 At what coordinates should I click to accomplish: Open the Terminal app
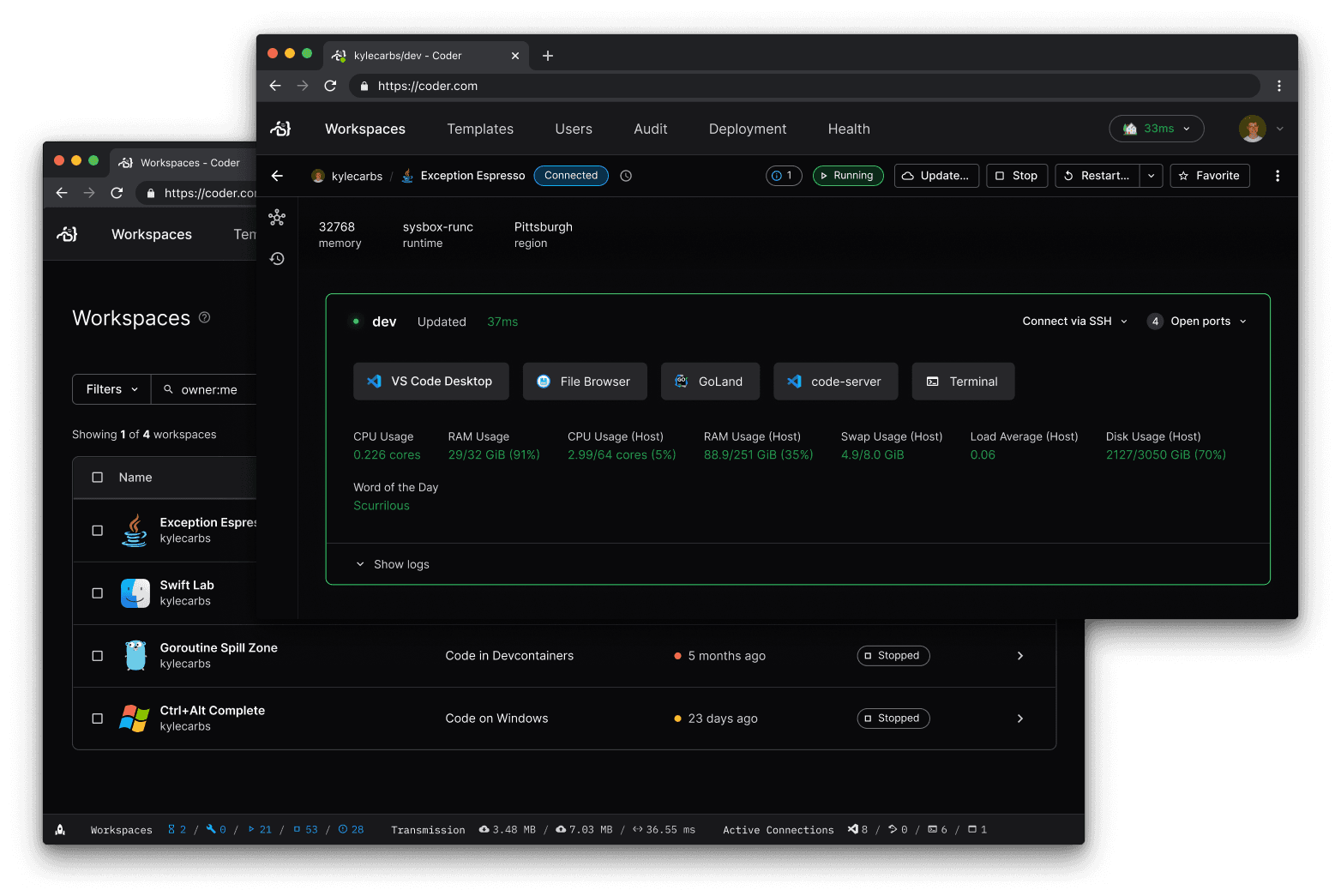pyautogui.click(x=963, y=382)
